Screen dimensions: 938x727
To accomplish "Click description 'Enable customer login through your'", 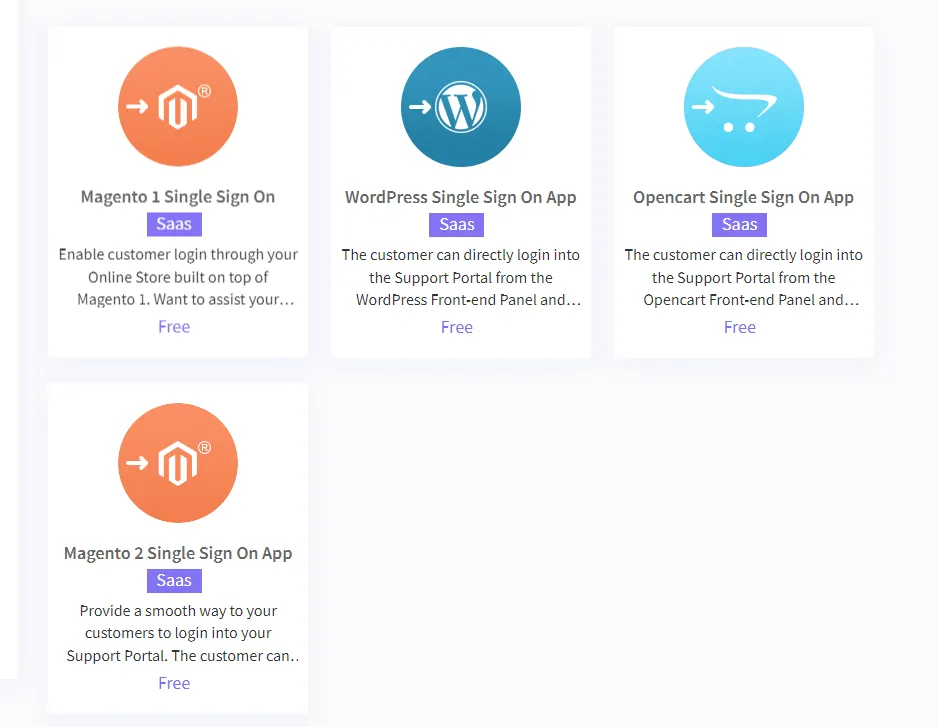I will pos(178,277).
